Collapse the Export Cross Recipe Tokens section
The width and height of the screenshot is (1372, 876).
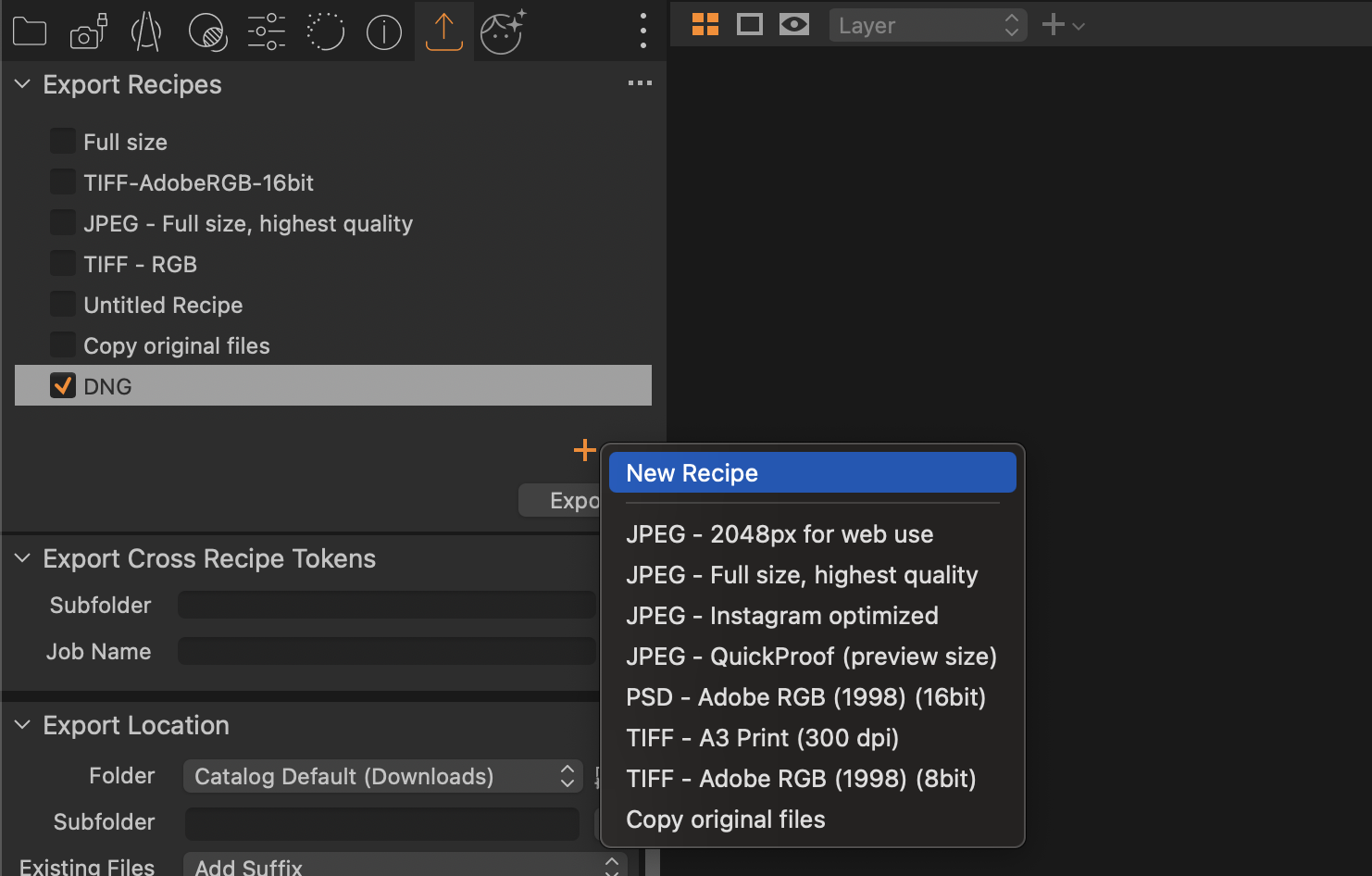click(23, 558)
